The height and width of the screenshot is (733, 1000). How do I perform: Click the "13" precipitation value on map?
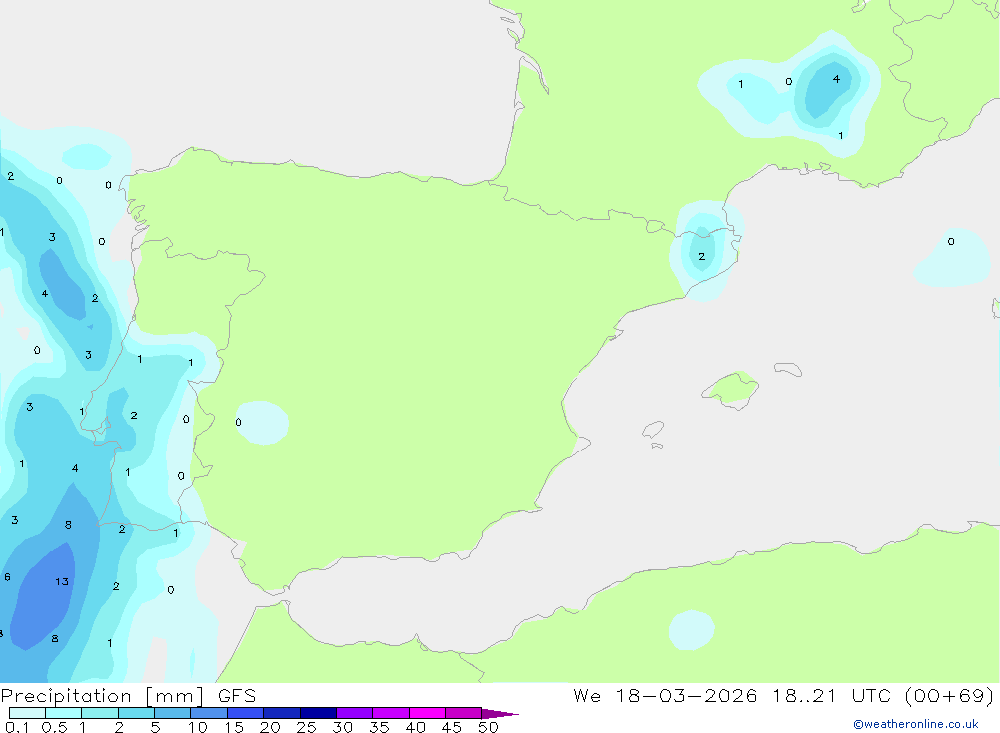pyautogui.click(x=62, y=581)
